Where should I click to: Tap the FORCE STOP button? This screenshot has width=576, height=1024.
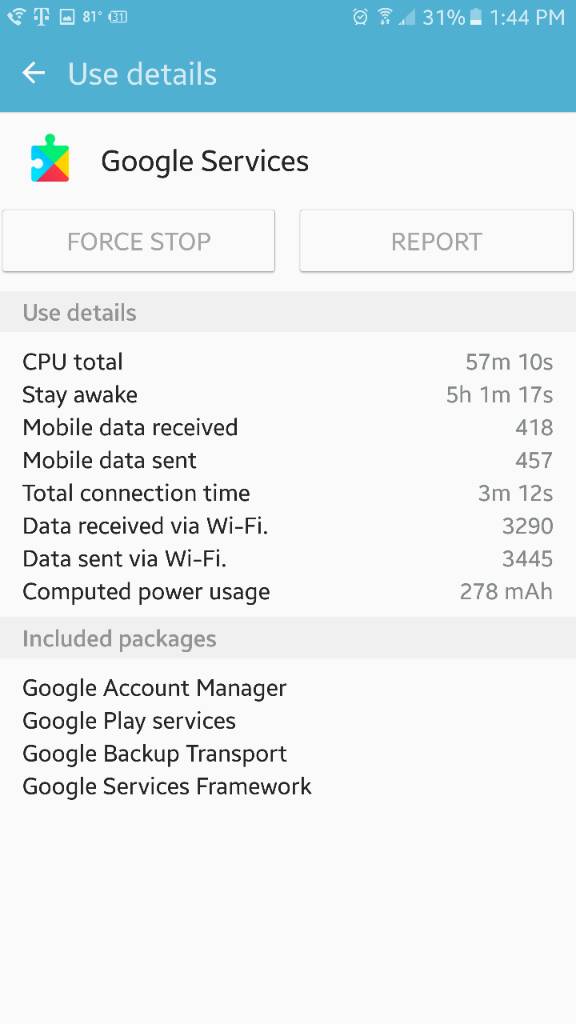pos(138,241)
